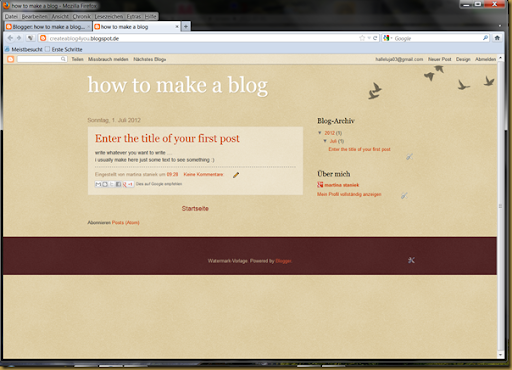Click the orange Blogger logo in the navbar
Screen dimensions: 512x370
11,59
